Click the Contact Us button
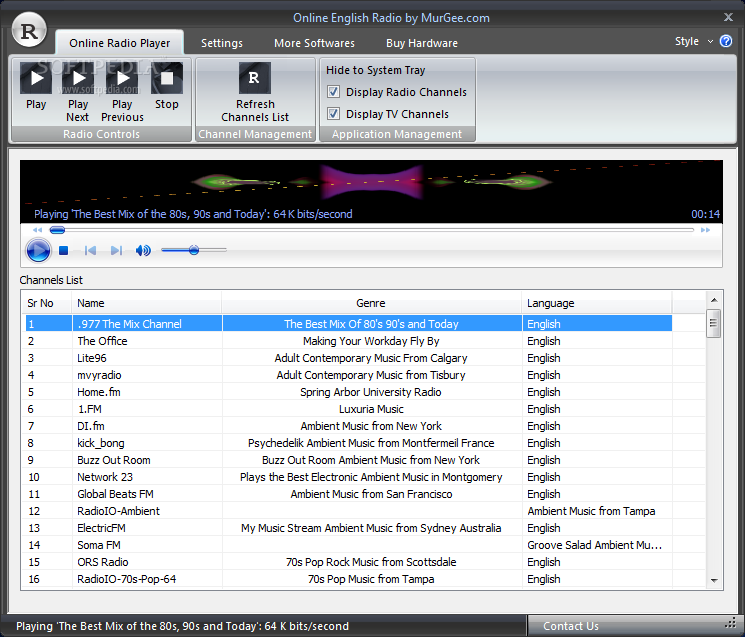The height and width of the screenshot is (637, 745). coord(571,626)
